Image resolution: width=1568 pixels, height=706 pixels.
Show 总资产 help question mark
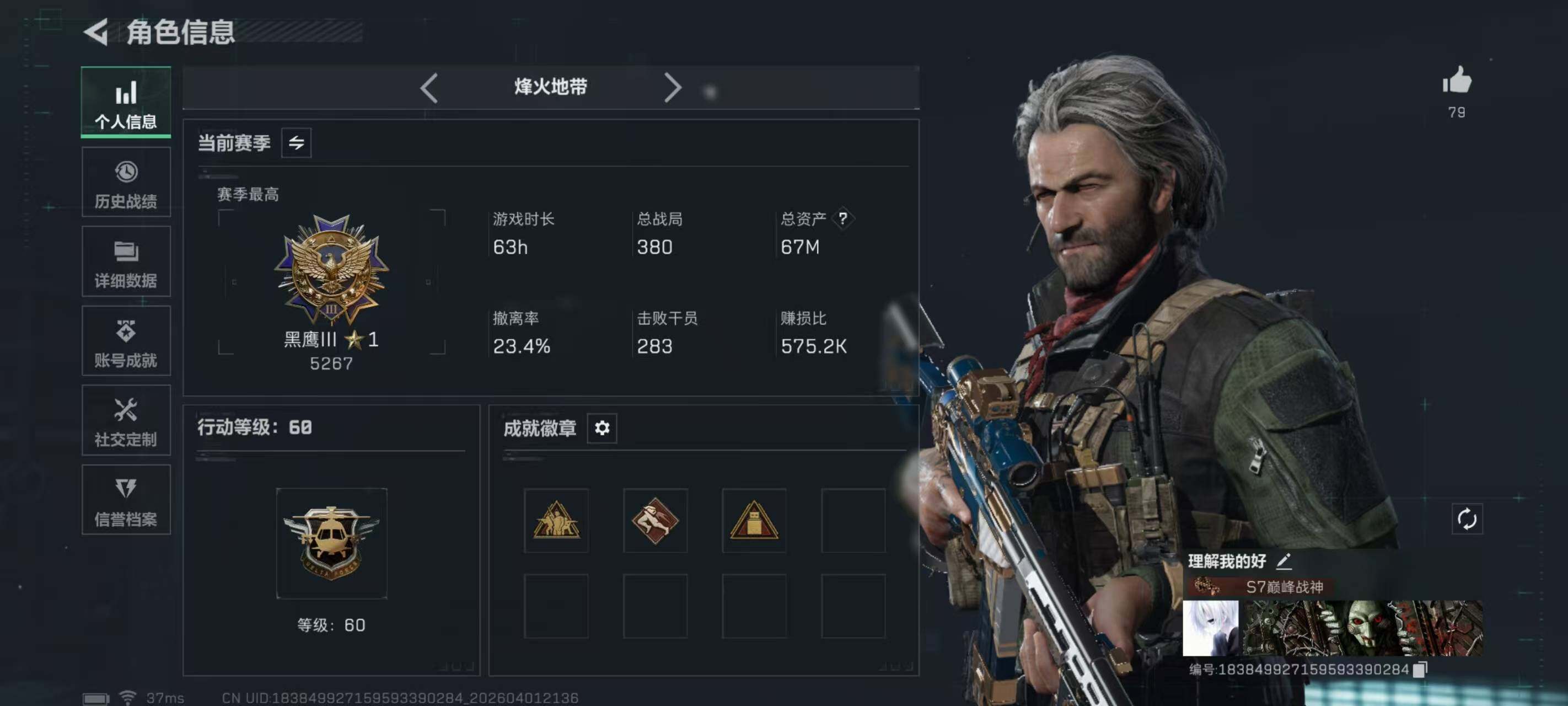click(842, 218)
